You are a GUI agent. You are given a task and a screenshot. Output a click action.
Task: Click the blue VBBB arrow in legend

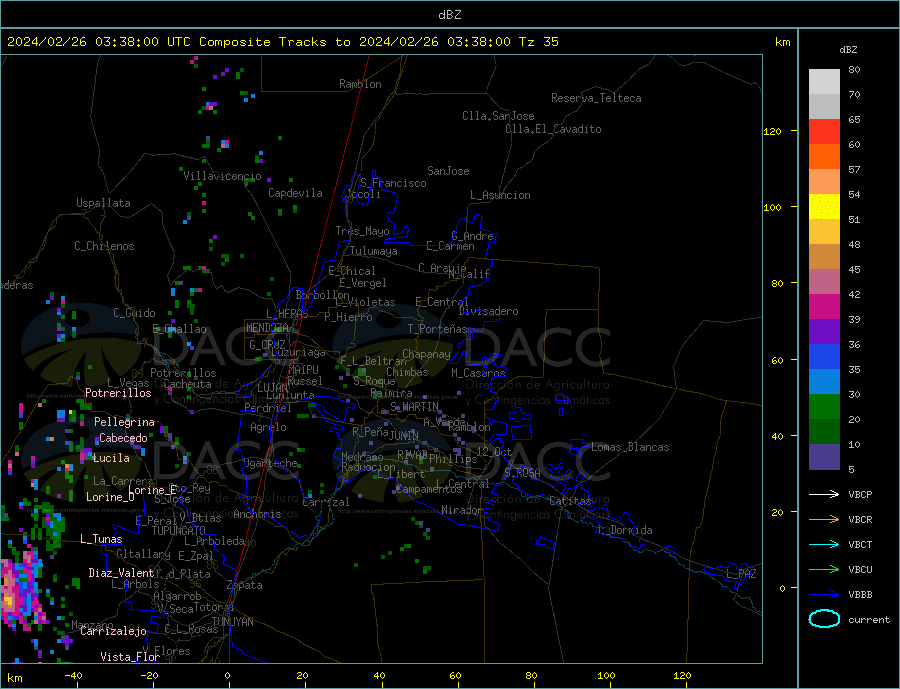(x=824, y=594)
